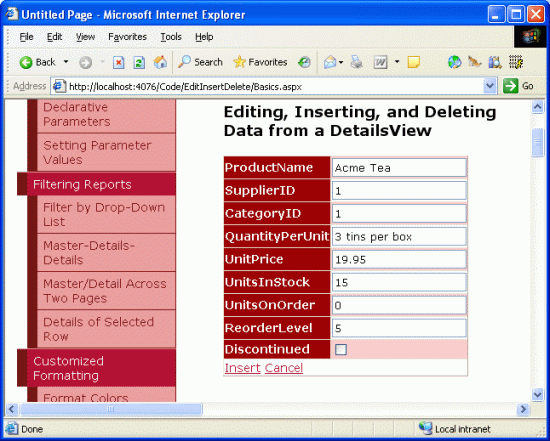
Task: Open Filter by Drop-Down List link
Action: click(106, 214)
